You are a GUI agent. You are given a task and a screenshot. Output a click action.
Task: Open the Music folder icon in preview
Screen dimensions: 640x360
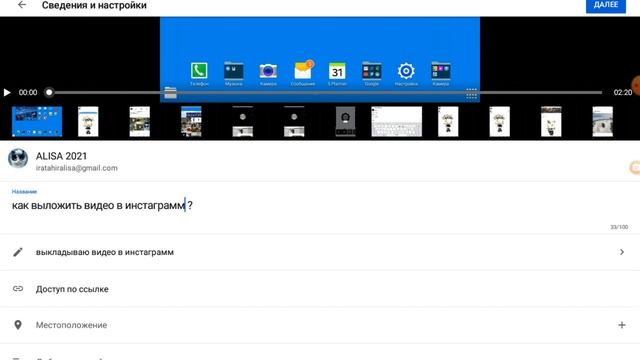point(233,71)
